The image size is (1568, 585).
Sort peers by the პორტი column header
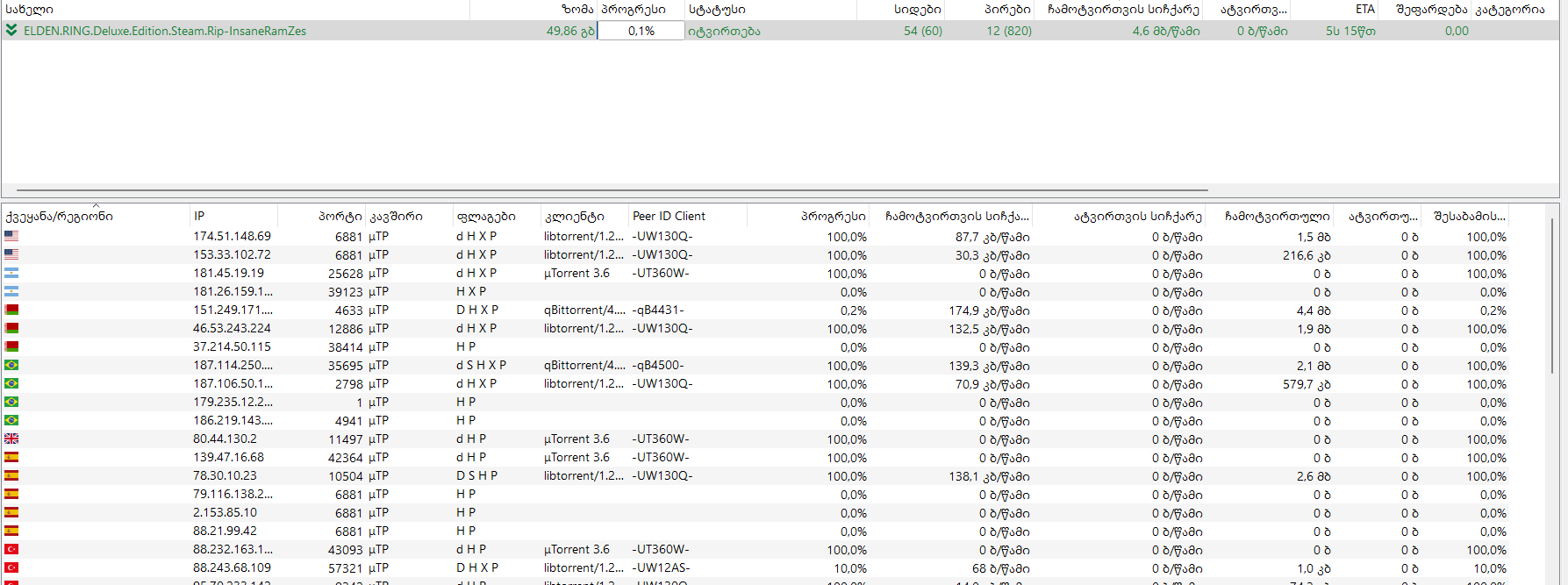point(321,216)
